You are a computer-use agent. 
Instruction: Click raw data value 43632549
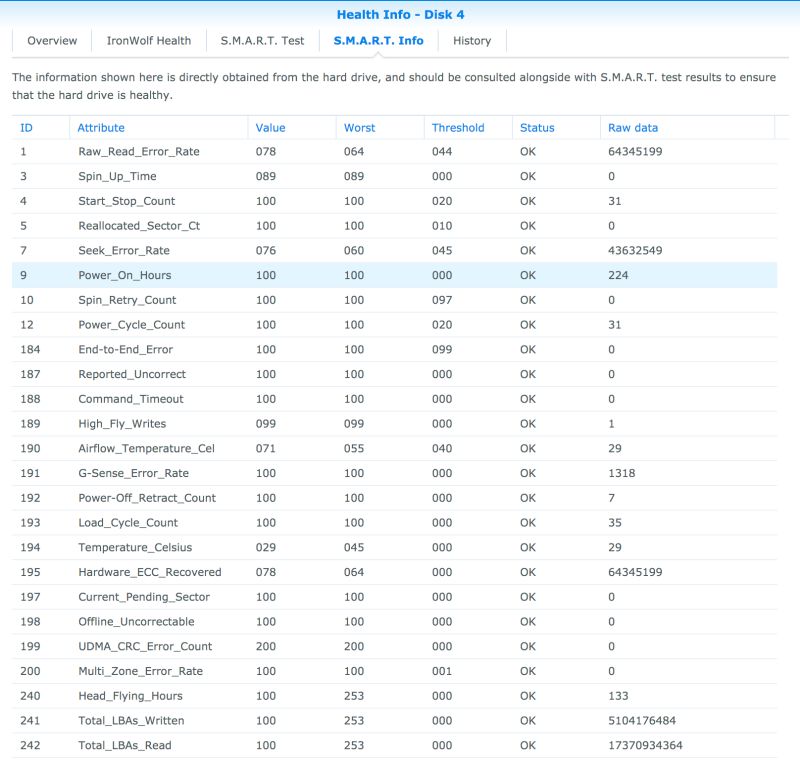click(x=635, y=251)
